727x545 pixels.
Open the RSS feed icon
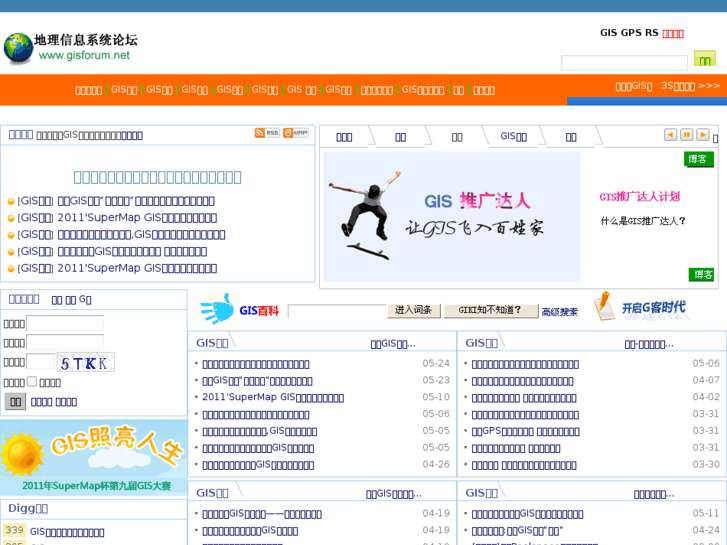(x=267, y=133)
